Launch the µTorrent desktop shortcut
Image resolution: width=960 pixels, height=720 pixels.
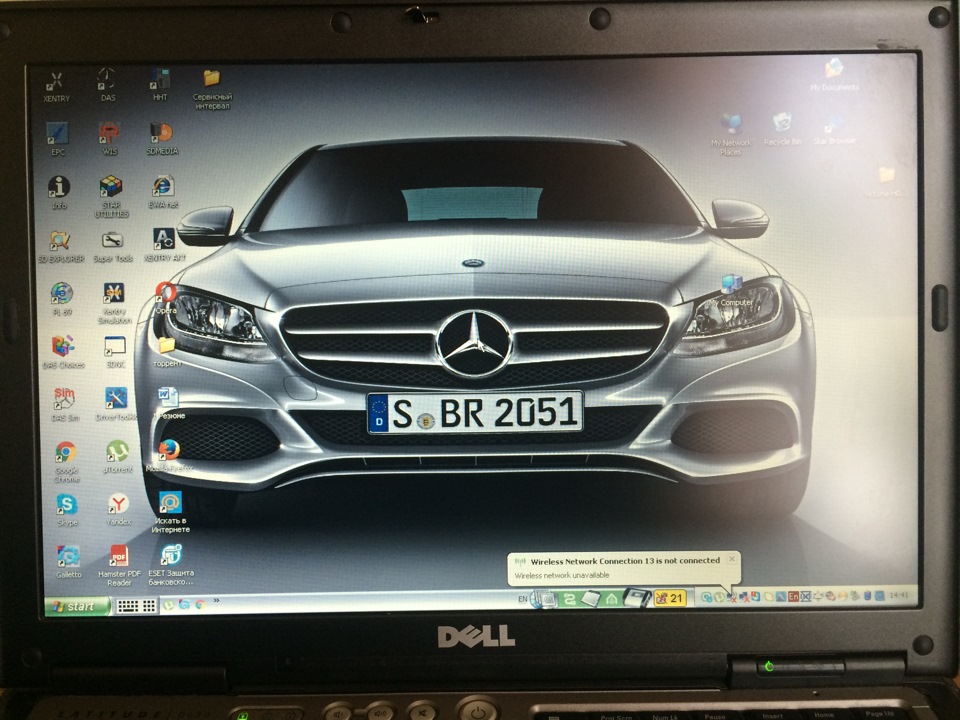coord(118,457)
